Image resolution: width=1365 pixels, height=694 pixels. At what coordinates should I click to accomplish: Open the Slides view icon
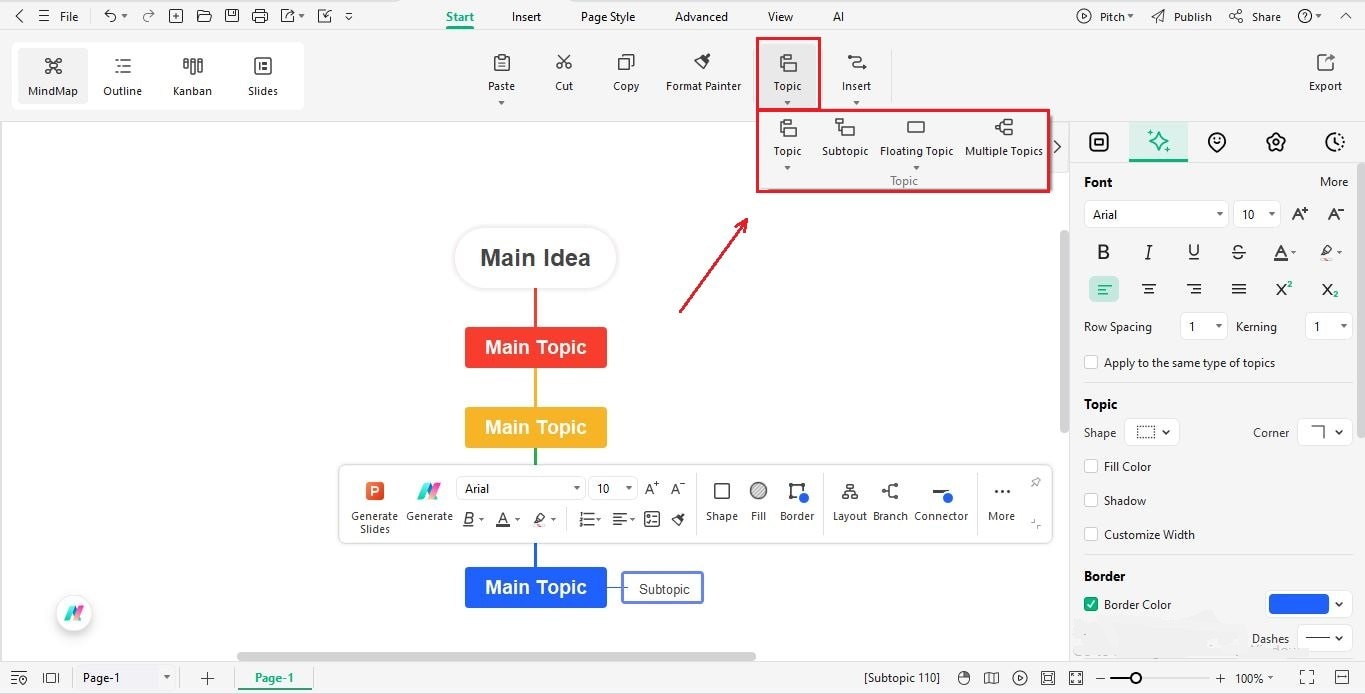[x=262, y=75]
